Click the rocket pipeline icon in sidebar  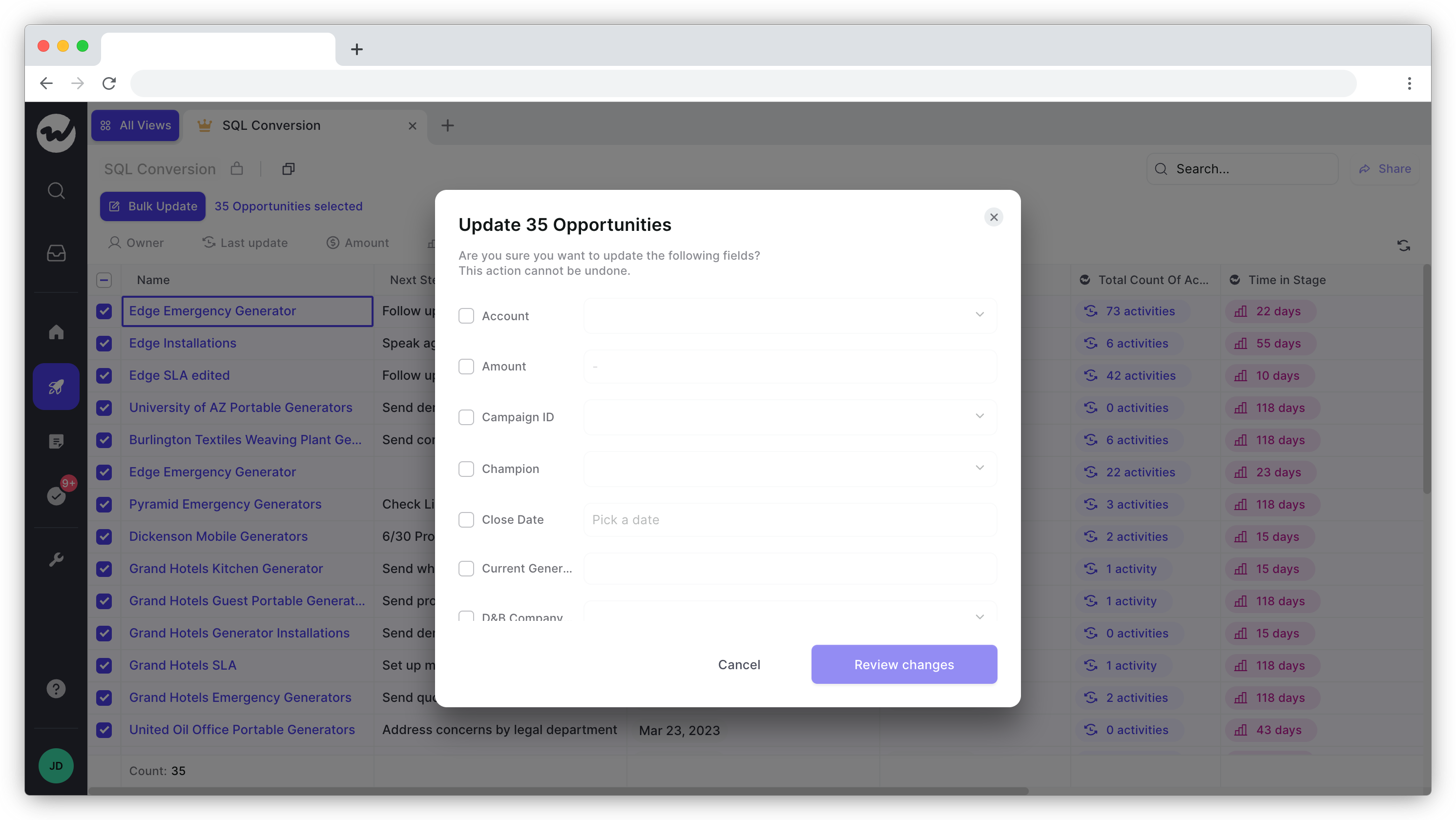pos(56,387)
